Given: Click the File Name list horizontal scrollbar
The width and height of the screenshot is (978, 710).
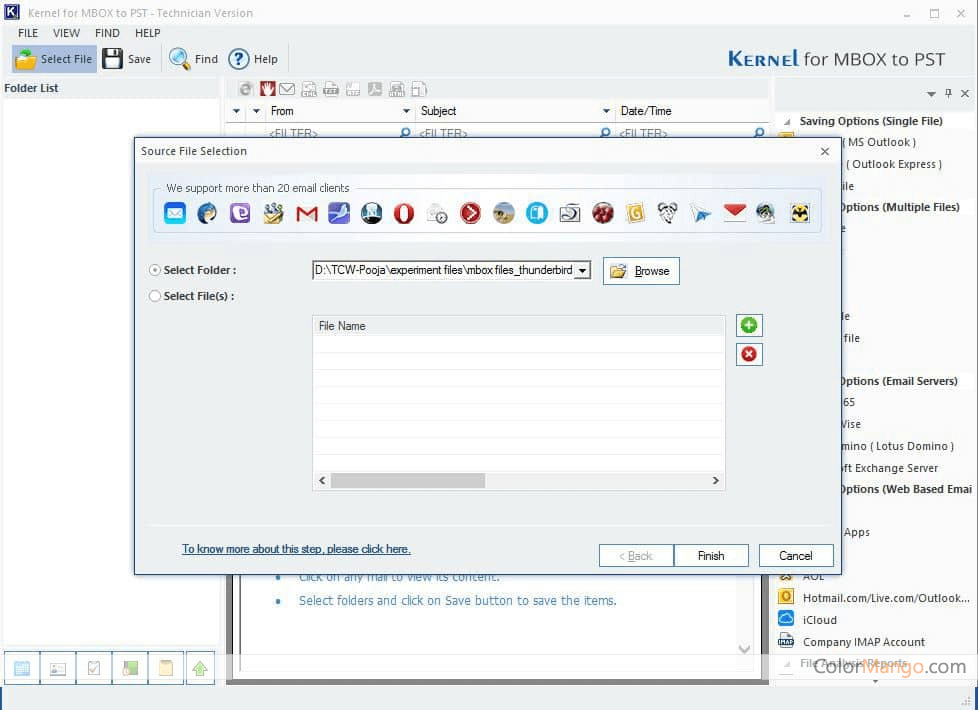Looking at the screenshot, I should coord(408,481).
